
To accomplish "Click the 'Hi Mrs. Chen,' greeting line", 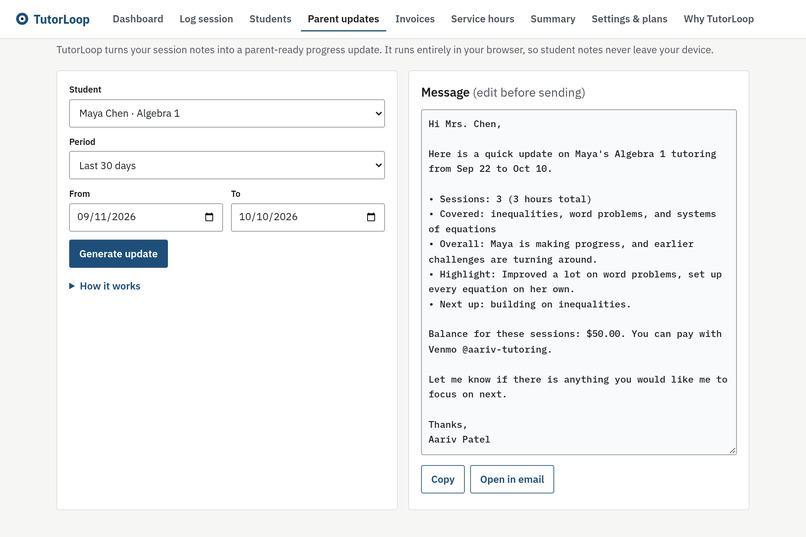I will click(465, 124).
